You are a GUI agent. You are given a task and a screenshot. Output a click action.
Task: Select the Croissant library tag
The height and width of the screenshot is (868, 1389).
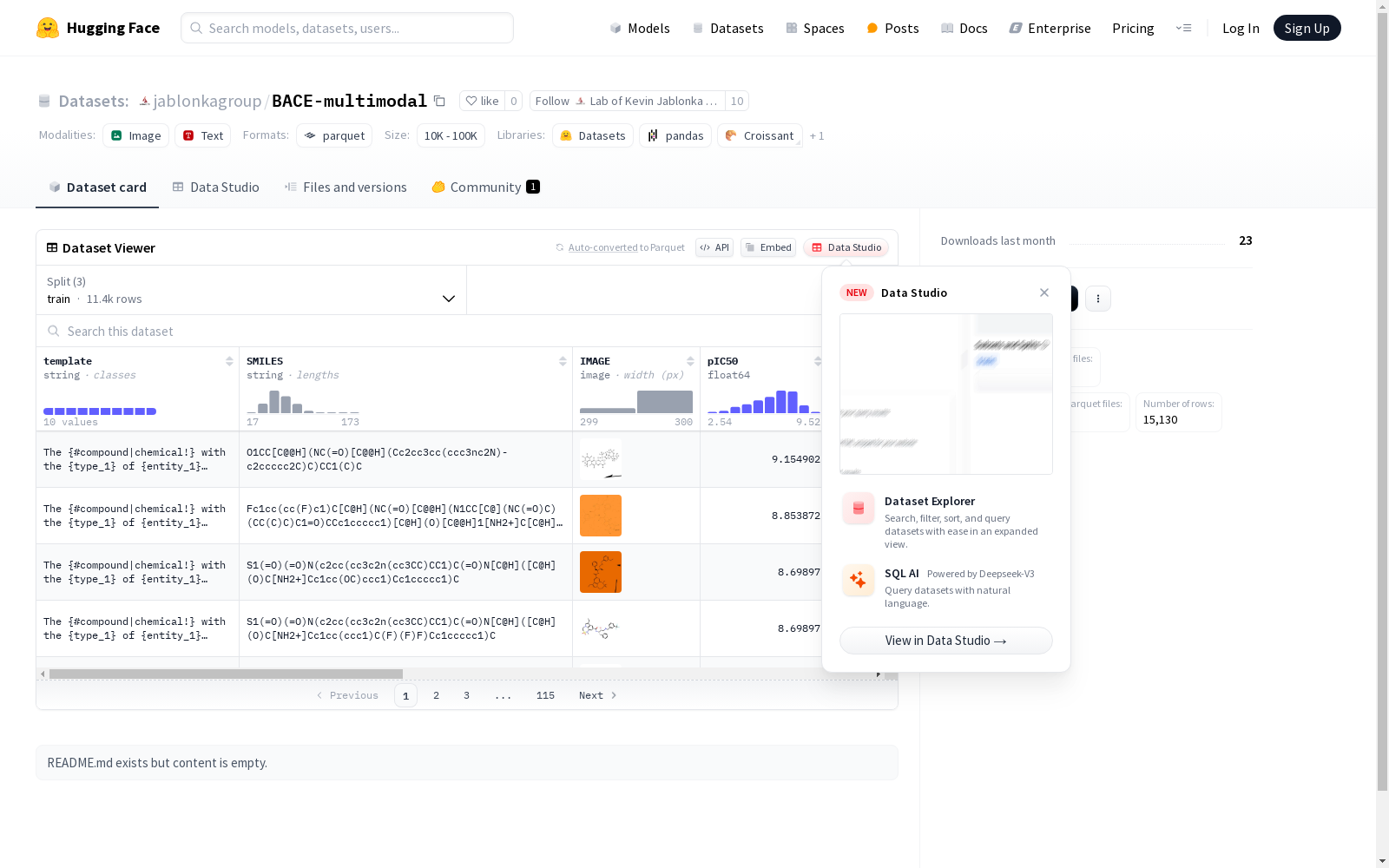(760, 135)
